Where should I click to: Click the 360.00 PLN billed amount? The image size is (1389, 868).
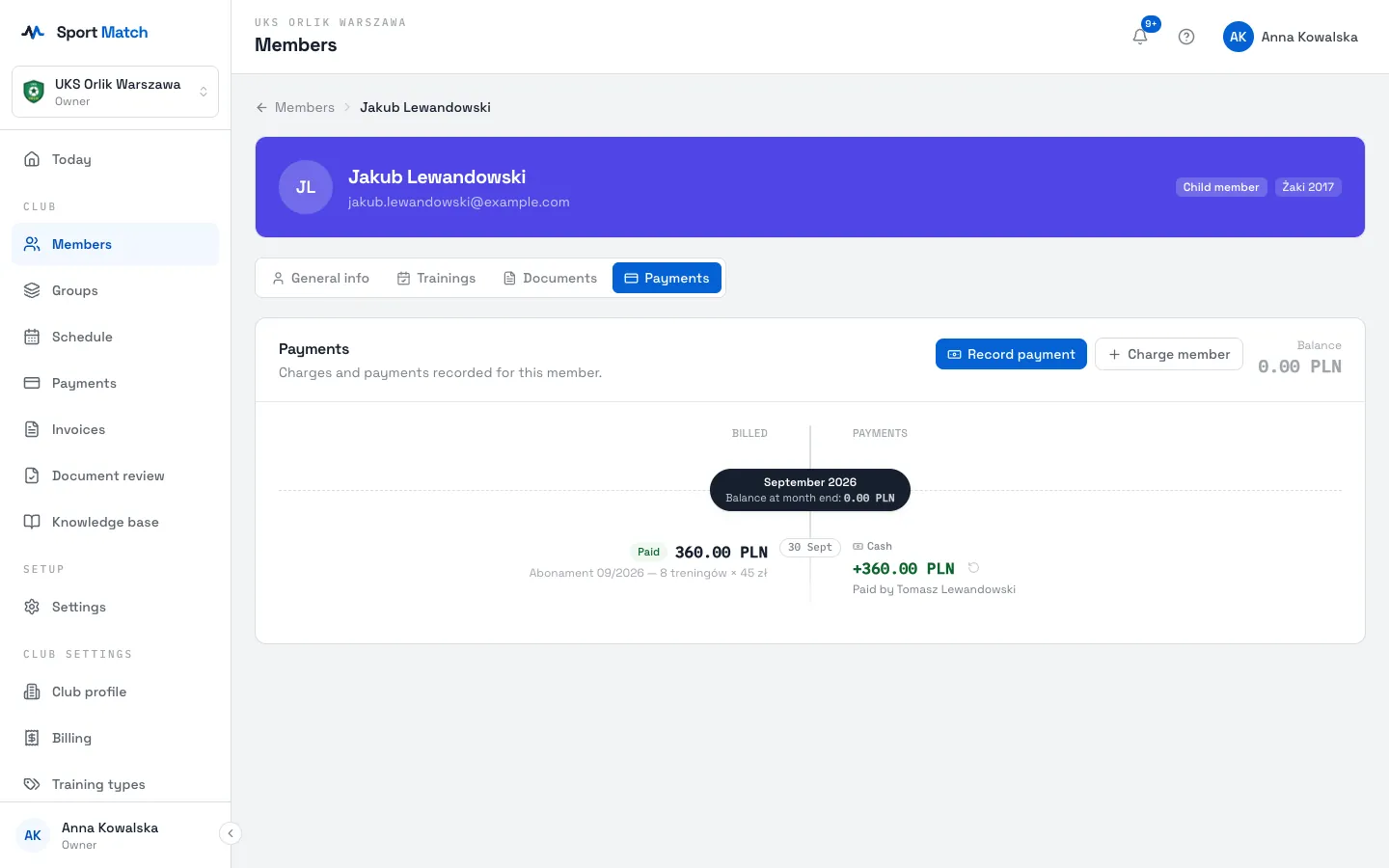pyautogui.click(x=722, y=553)
